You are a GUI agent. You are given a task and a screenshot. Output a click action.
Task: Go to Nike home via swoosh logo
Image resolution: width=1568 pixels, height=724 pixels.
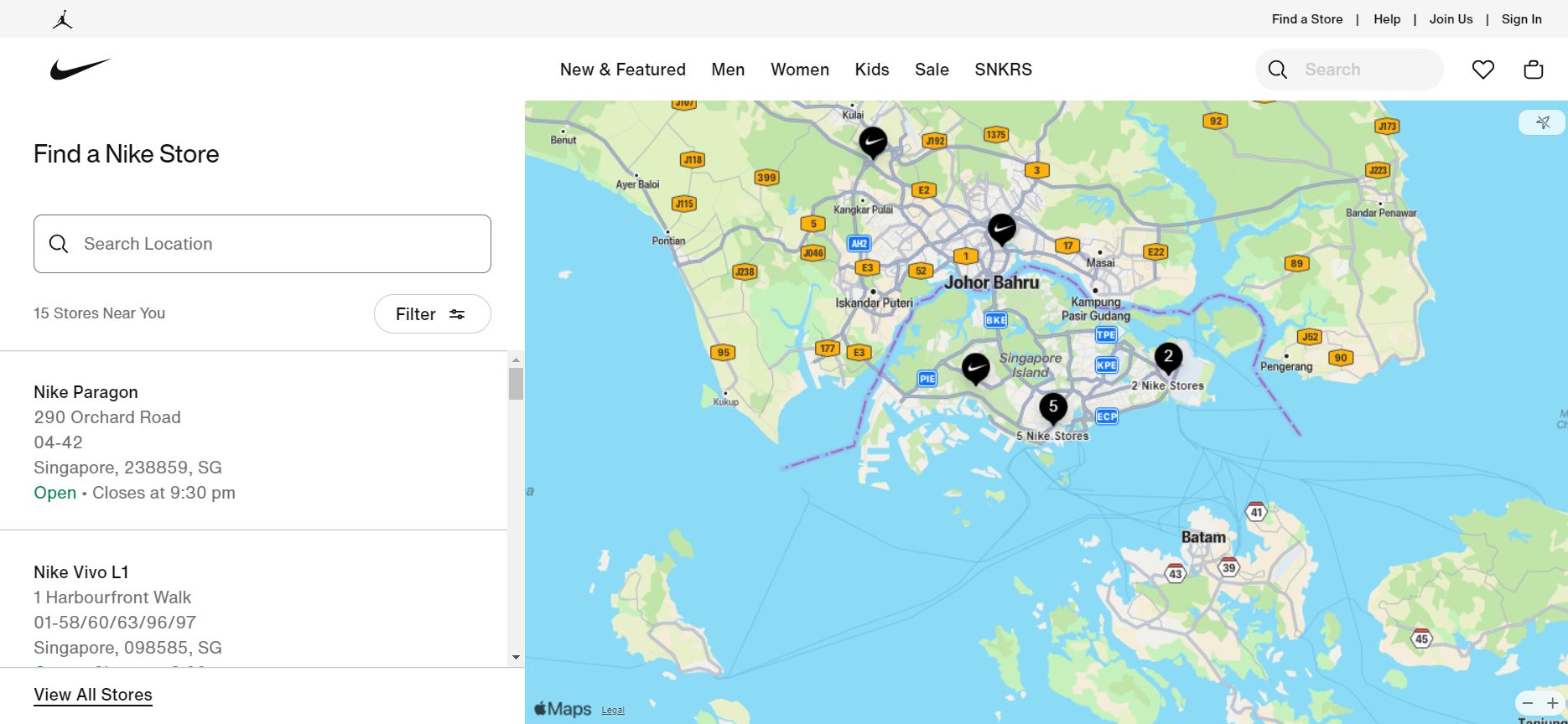(80, 69)
